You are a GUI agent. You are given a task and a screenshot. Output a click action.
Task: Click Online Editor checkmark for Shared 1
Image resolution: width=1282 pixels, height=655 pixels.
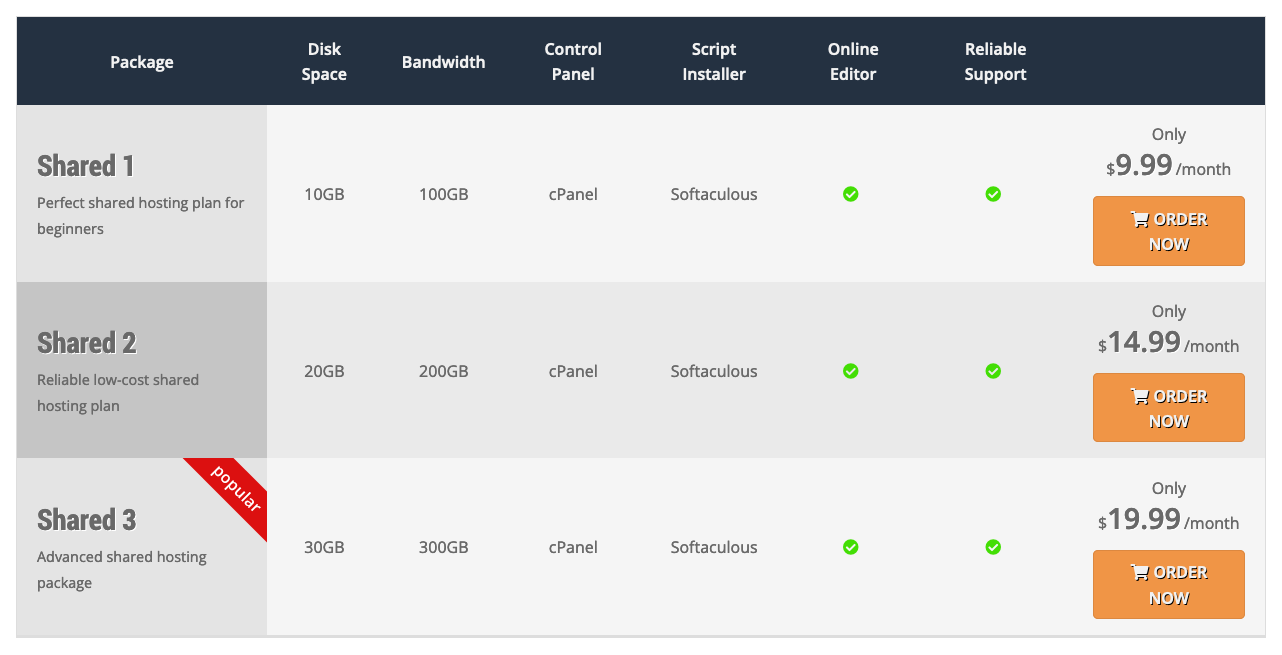(850, 194)
